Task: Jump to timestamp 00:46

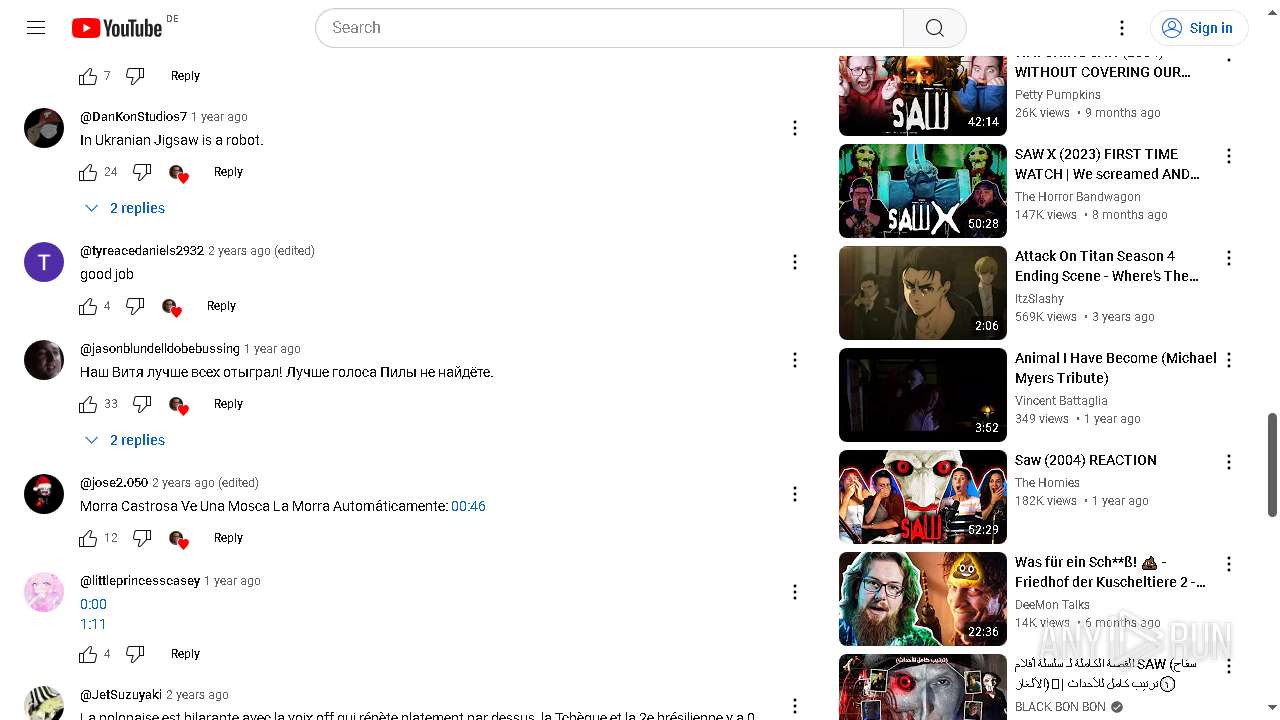Action: [x=468, y=506]
